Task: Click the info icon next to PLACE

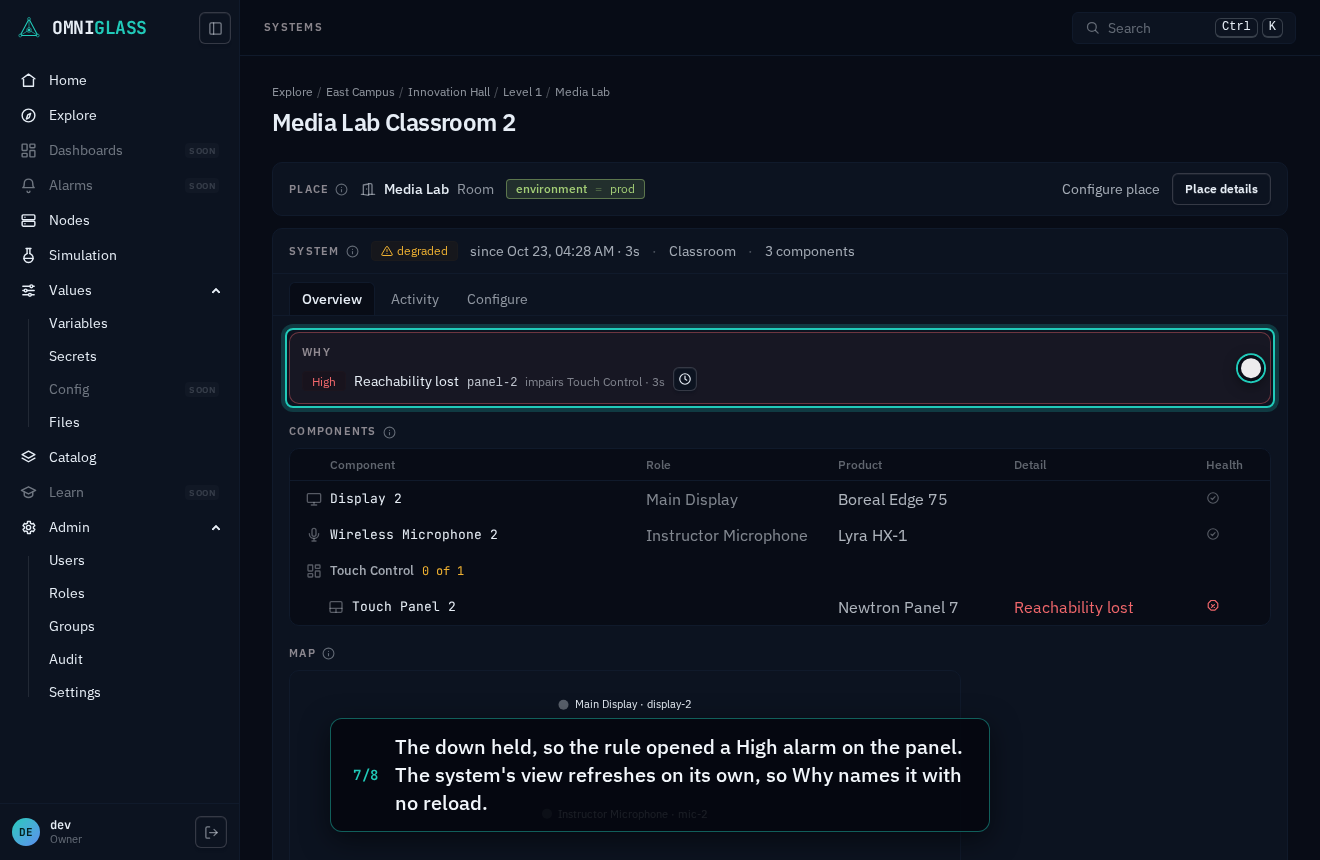Action: coord(341,189)
